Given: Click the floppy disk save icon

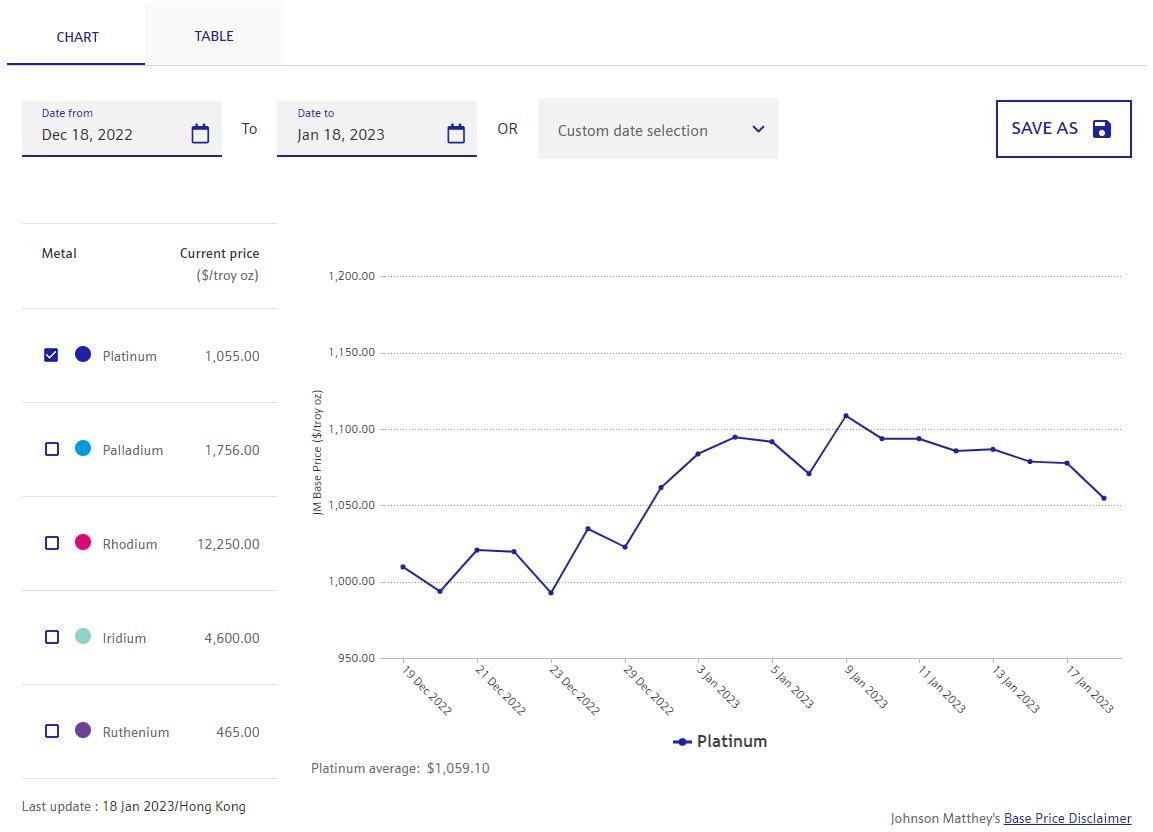Looking at the screenshot, I should (x=1102, y=129).
